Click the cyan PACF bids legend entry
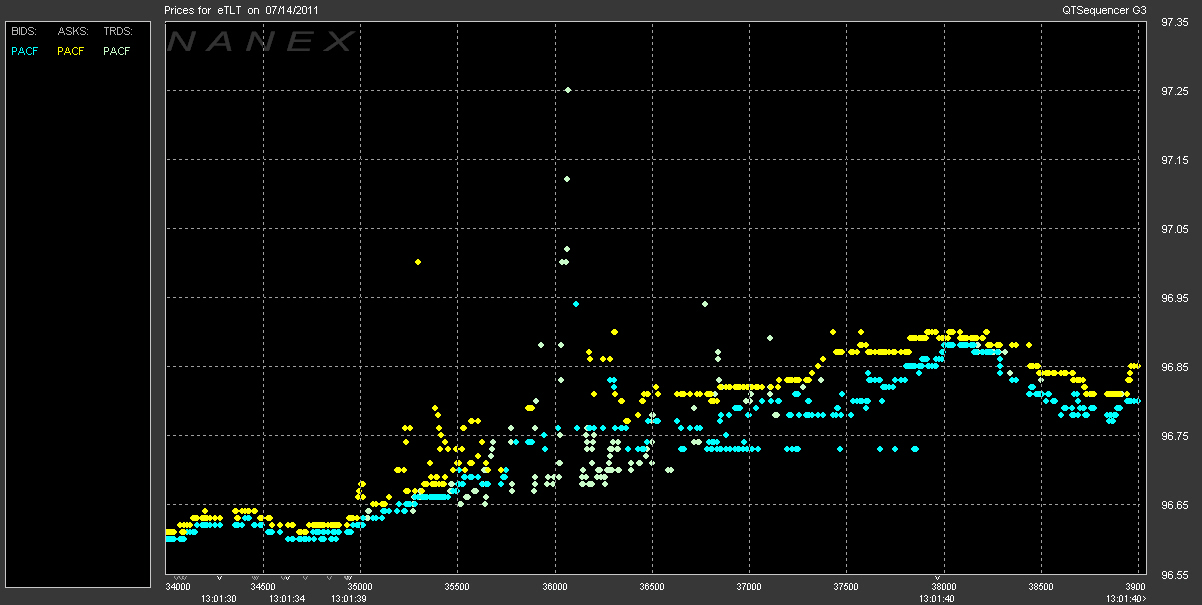The width and height of the screenshot is (1202, 605). tap(24, 51)
